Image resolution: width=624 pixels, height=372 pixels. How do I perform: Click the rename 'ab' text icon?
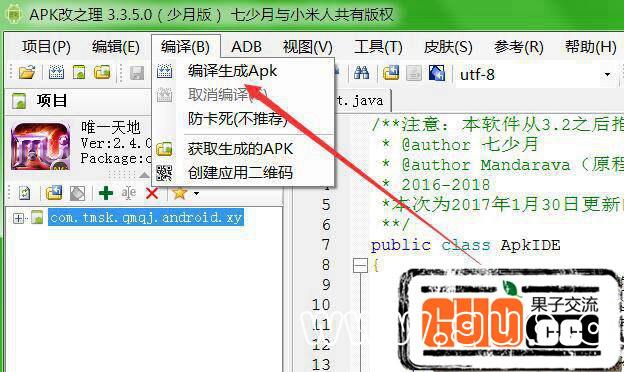click(129, 193)
